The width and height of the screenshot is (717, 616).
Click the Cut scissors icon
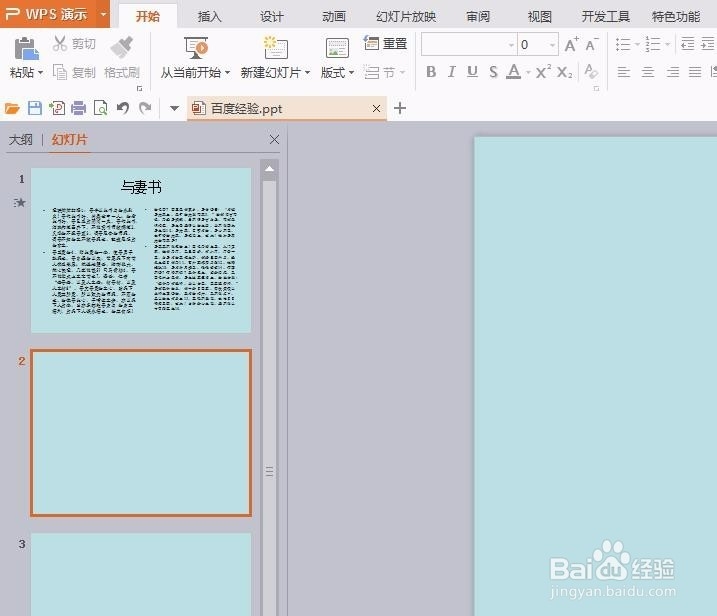[x=59, y=43]
